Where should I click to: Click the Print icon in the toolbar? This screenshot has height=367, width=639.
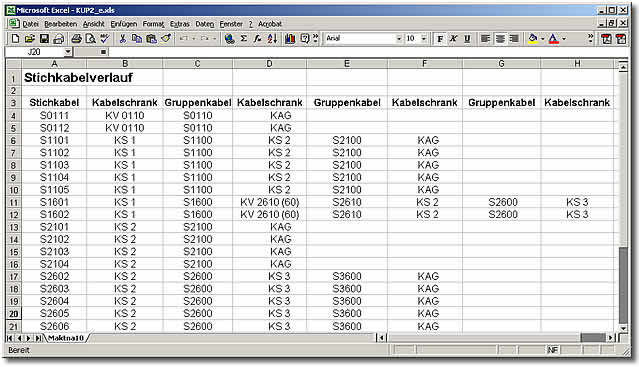(x=76, y=39)
